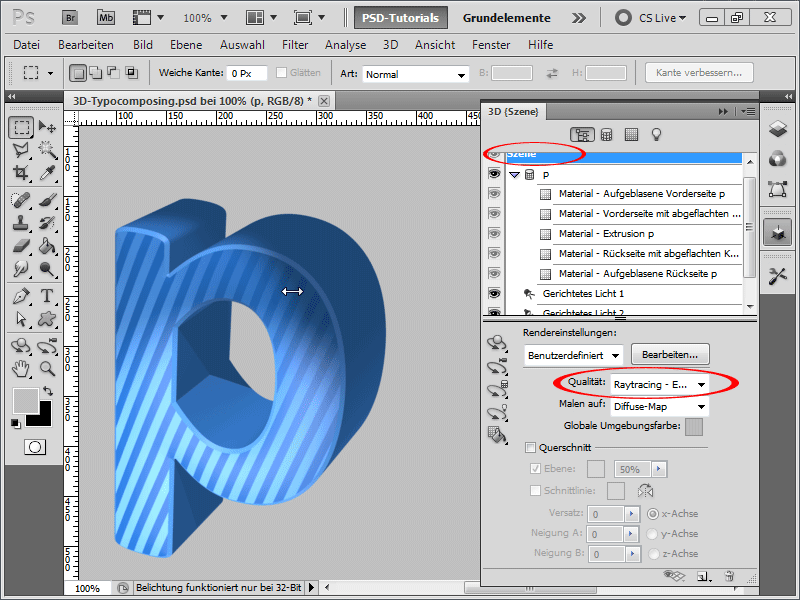Select the History Brush tool
Viewport: 800px width, 600px height.
pos(47,223)
